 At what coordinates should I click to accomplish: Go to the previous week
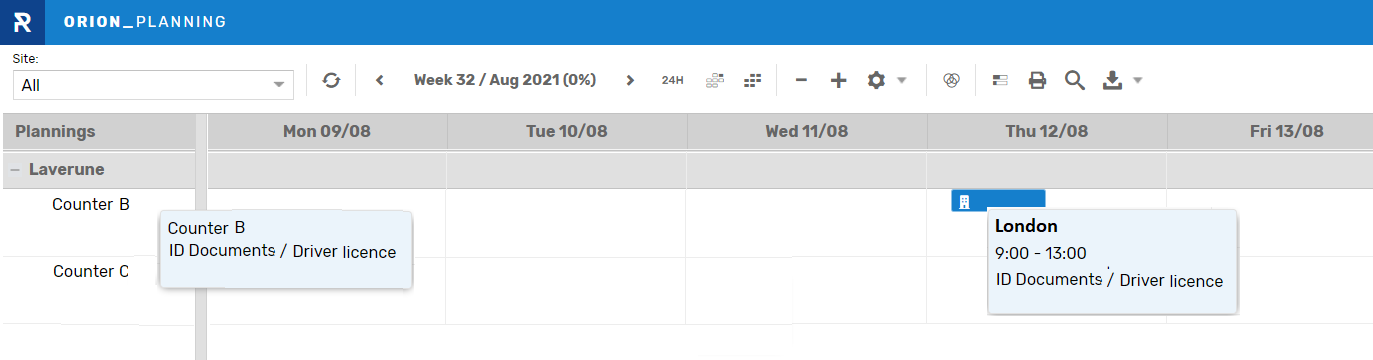[380, 81]
